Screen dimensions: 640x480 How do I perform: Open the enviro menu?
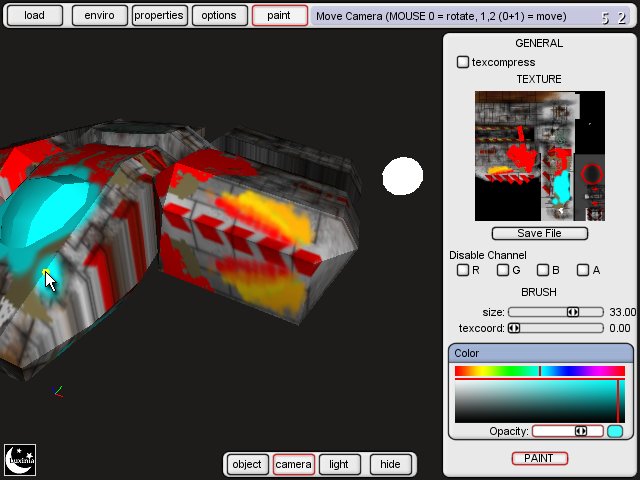click(99, 15)
